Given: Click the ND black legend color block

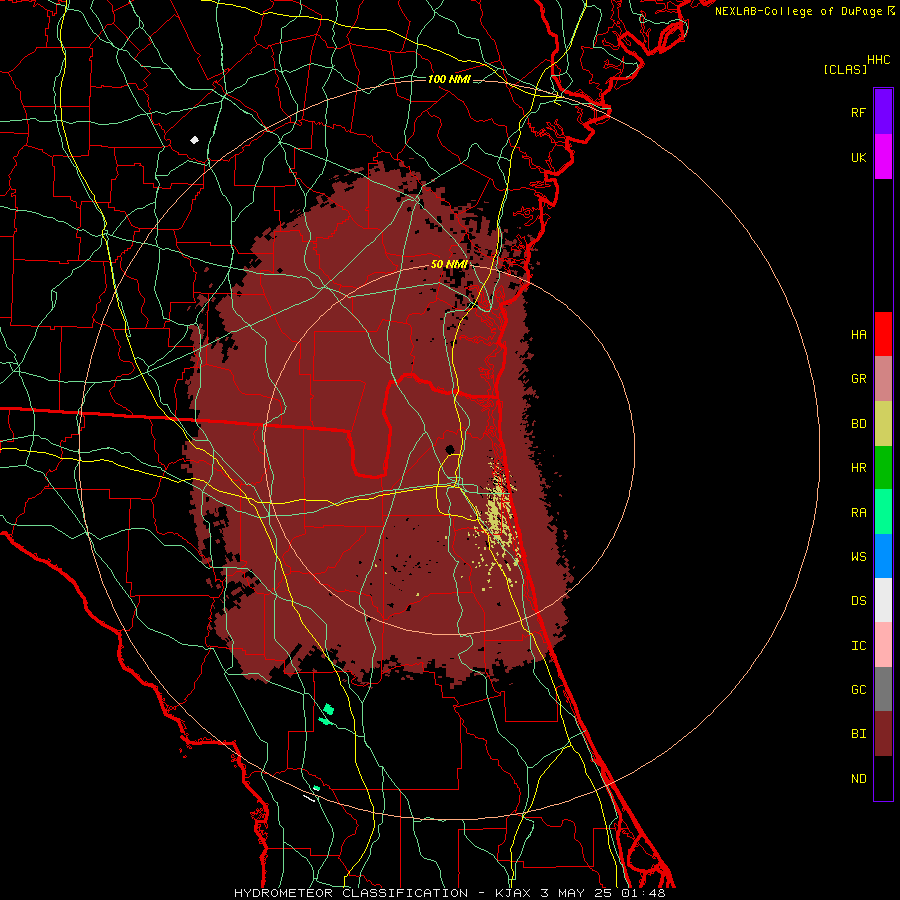Looking at the screenshot, I should point(883,778).
